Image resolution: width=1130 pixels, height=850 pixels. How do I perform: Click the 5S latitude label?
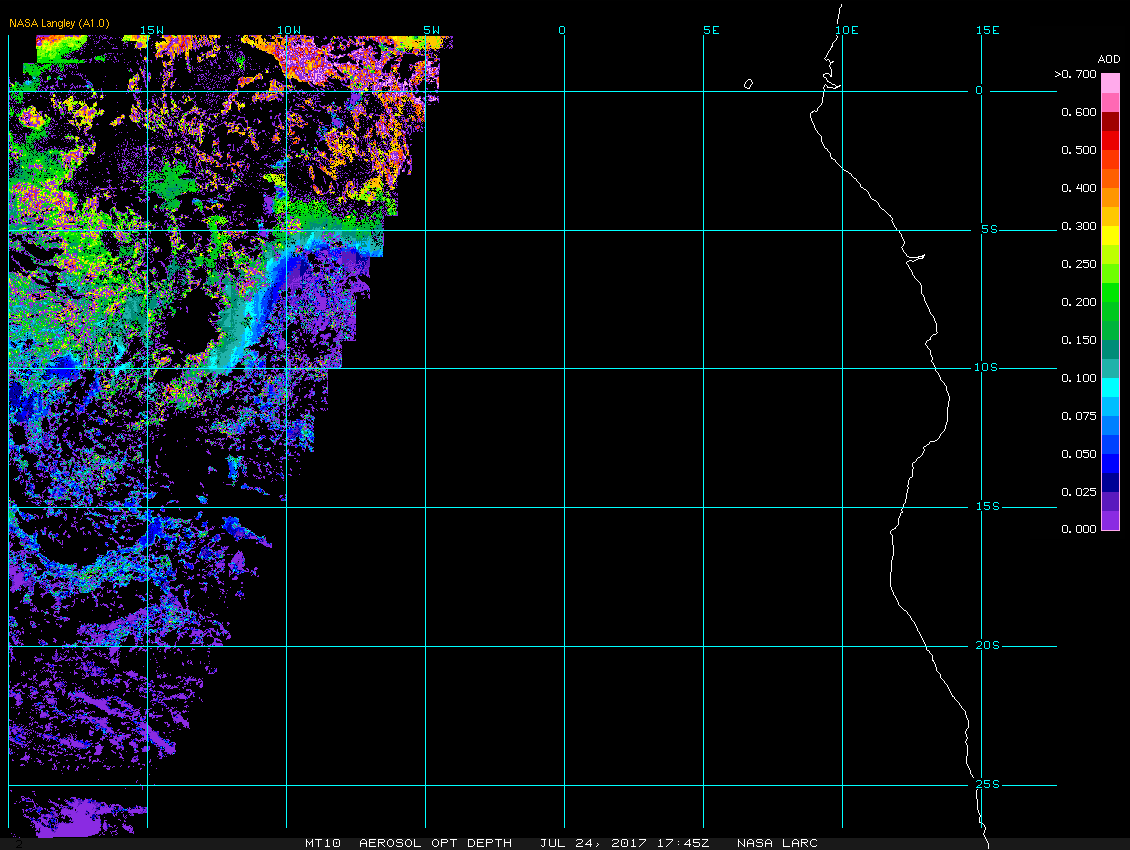coord(989,229)
